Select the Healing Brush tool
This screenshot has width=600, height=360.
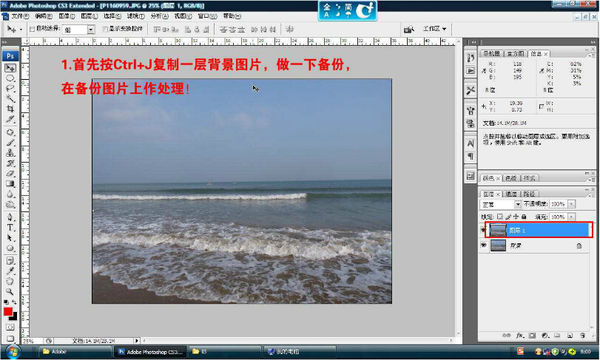point(10,132)
